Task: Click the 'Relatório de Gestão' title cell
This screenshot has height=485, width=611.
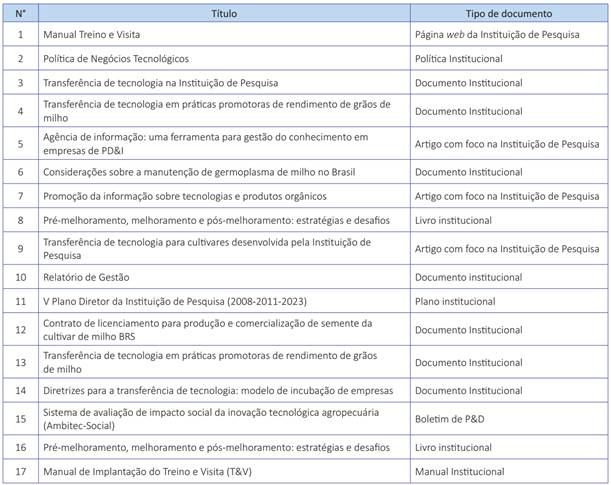Action: [x=86, y=275]
